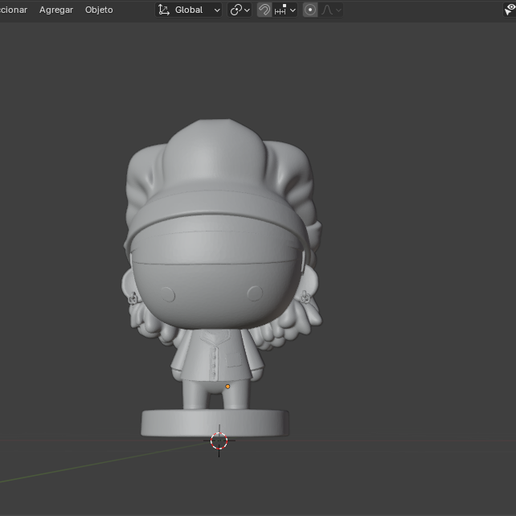Open the partially visible Seleccionar menu
The width and height of the screenshot is (516, 516).
13,10
